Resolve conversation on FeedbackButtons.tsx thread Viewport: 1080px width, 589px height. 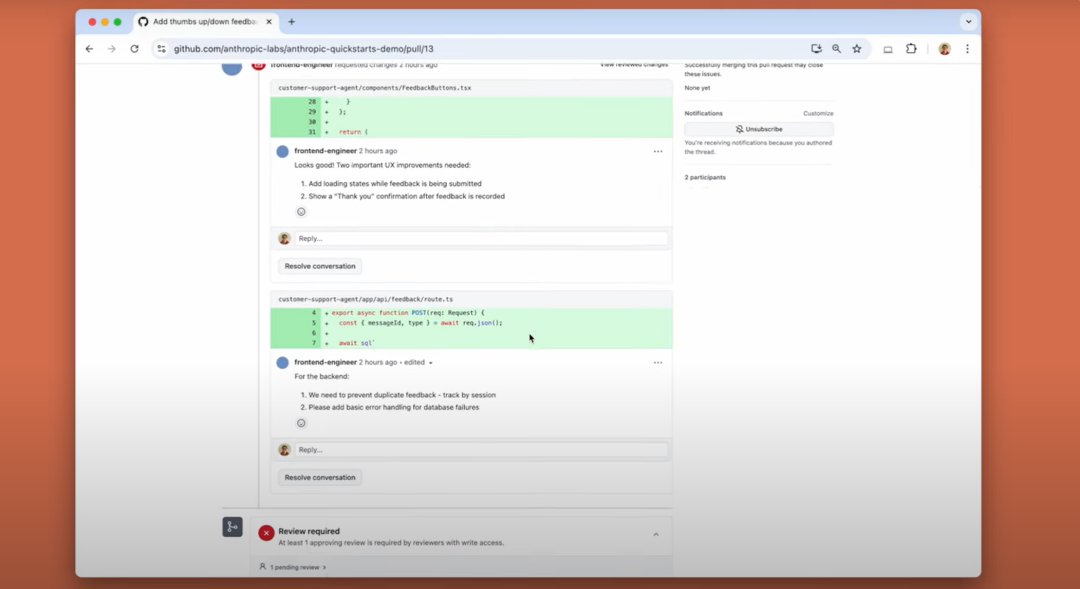click(x=320, y=266)
